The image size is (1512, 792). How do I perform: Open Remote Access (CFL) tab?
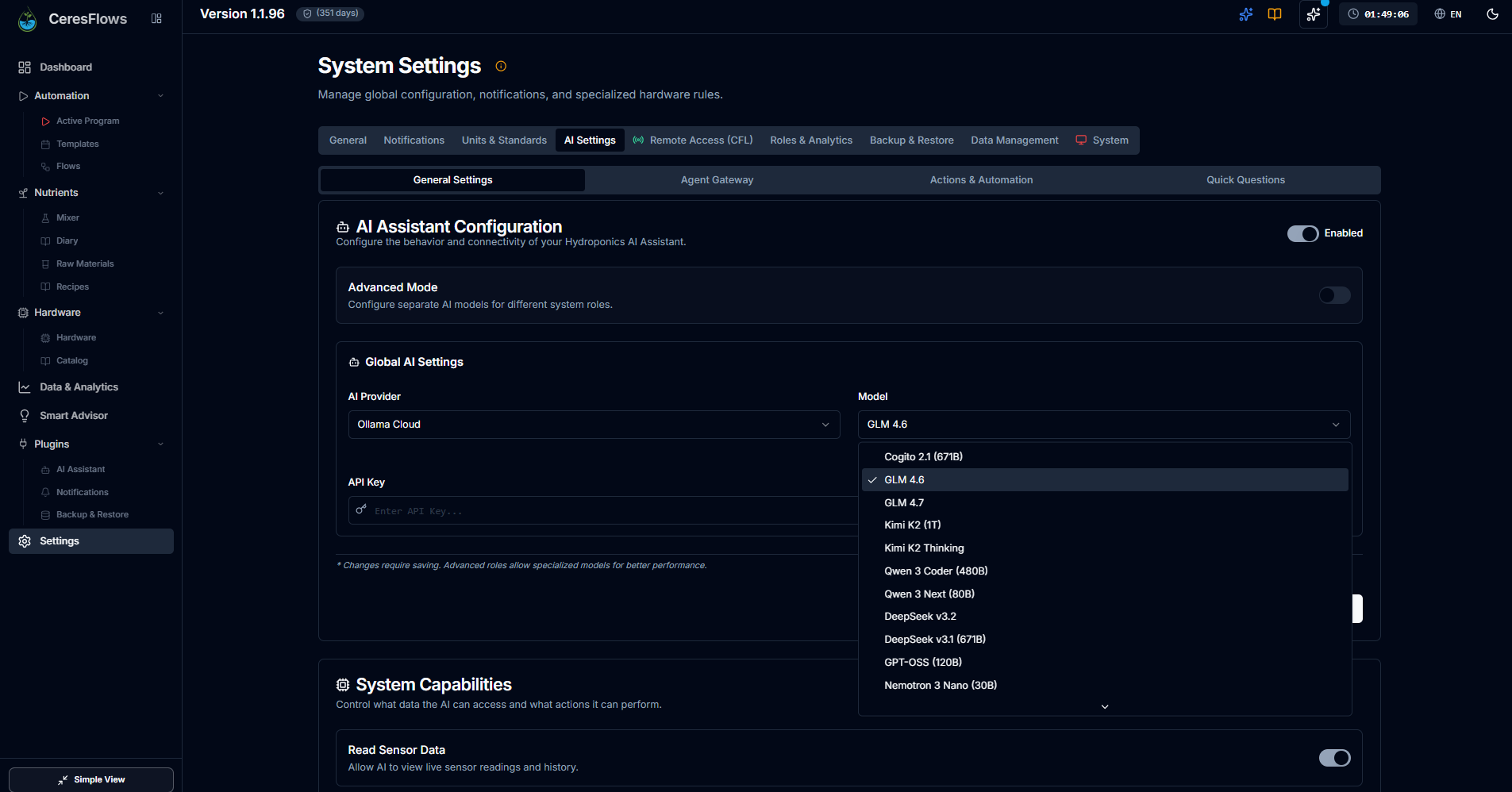click(x=693, y=140)
